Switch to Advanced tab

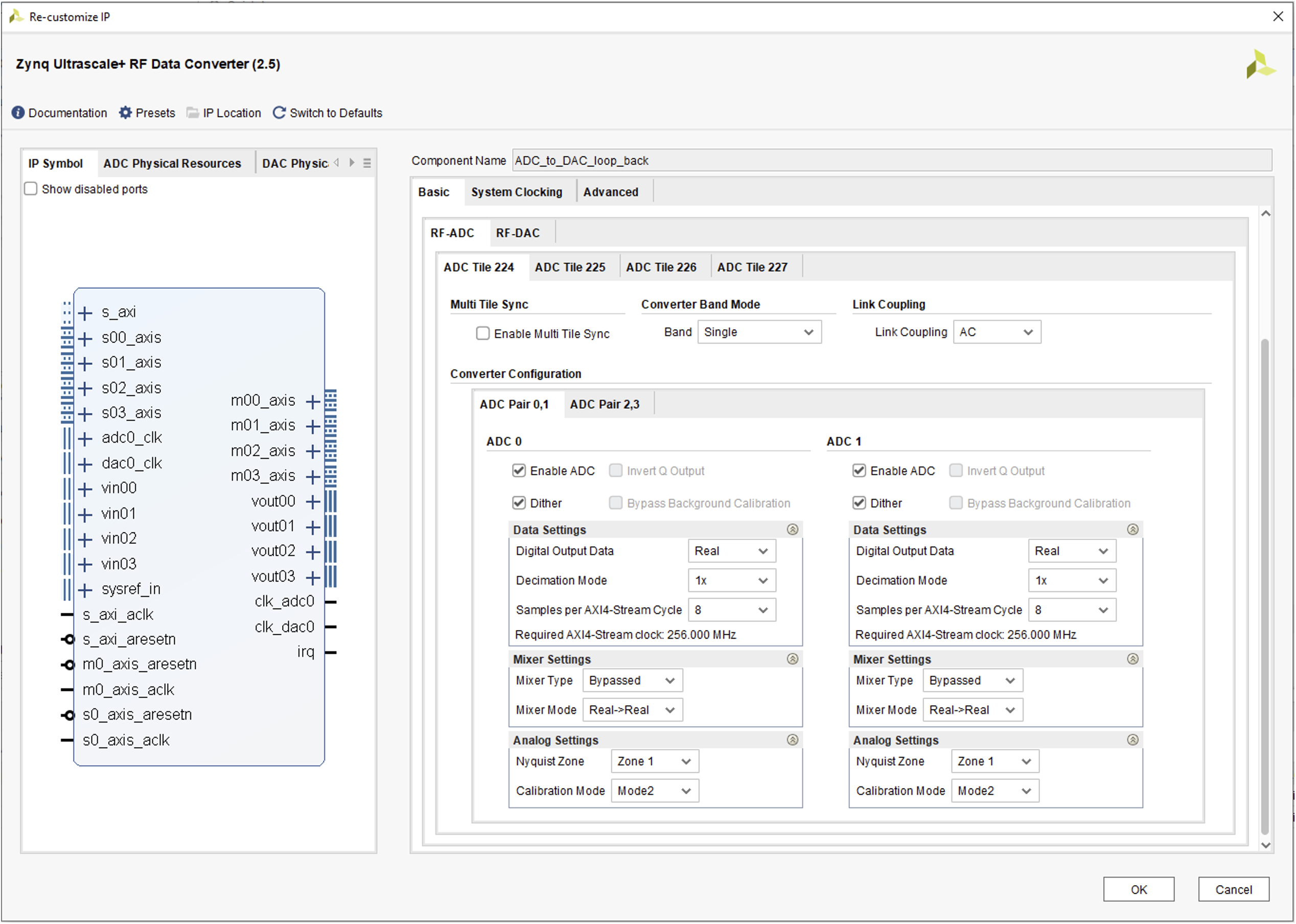coord(611,192)
